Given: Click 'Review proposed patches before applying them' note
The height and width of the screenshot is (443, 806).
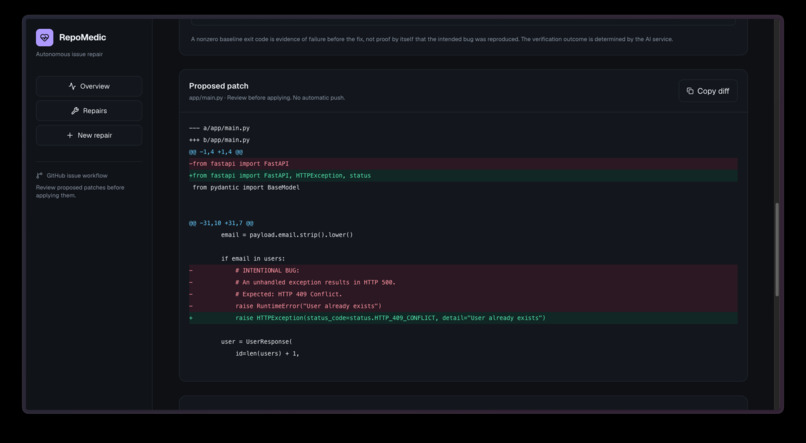Looking at the screenshot, I should tap(80, 192).
